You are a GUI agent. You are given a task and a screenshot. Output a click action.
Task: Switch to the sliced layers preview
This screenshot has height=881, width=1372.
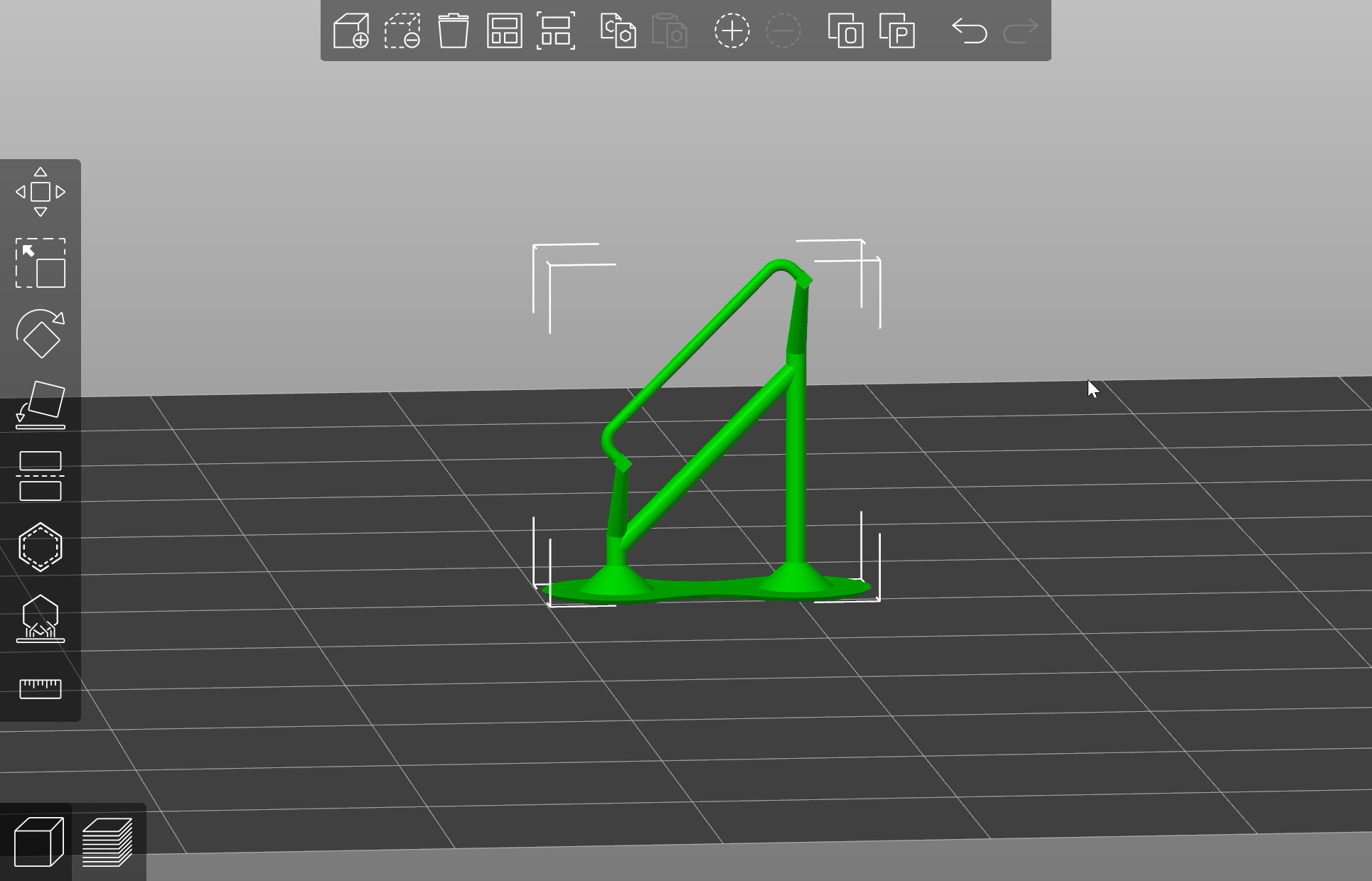tap(107, 842)
